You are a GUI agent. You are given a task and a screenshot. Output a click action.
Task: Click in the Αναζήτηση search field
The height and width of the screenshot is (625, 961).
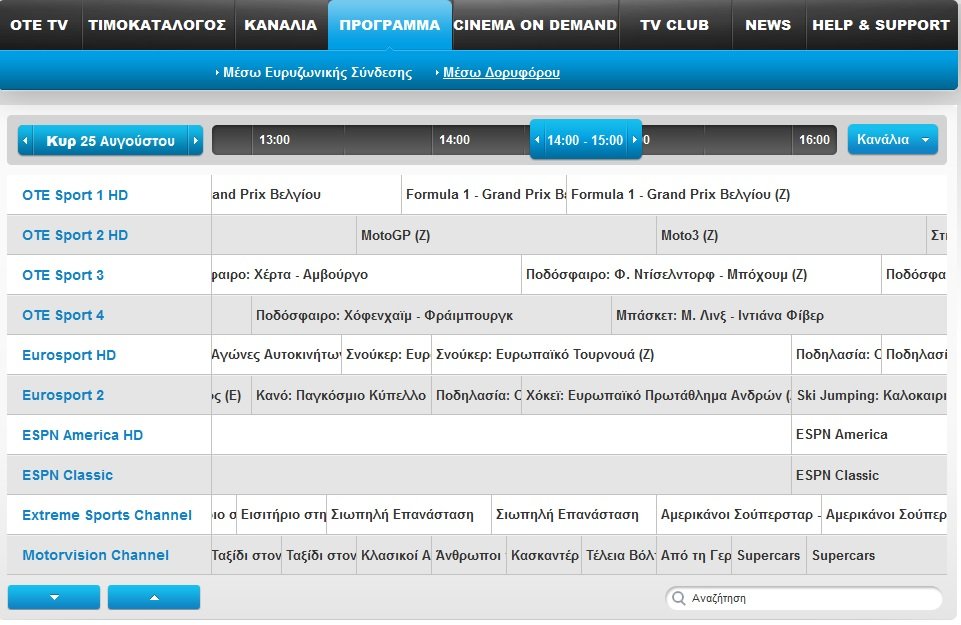coord(810,599)
